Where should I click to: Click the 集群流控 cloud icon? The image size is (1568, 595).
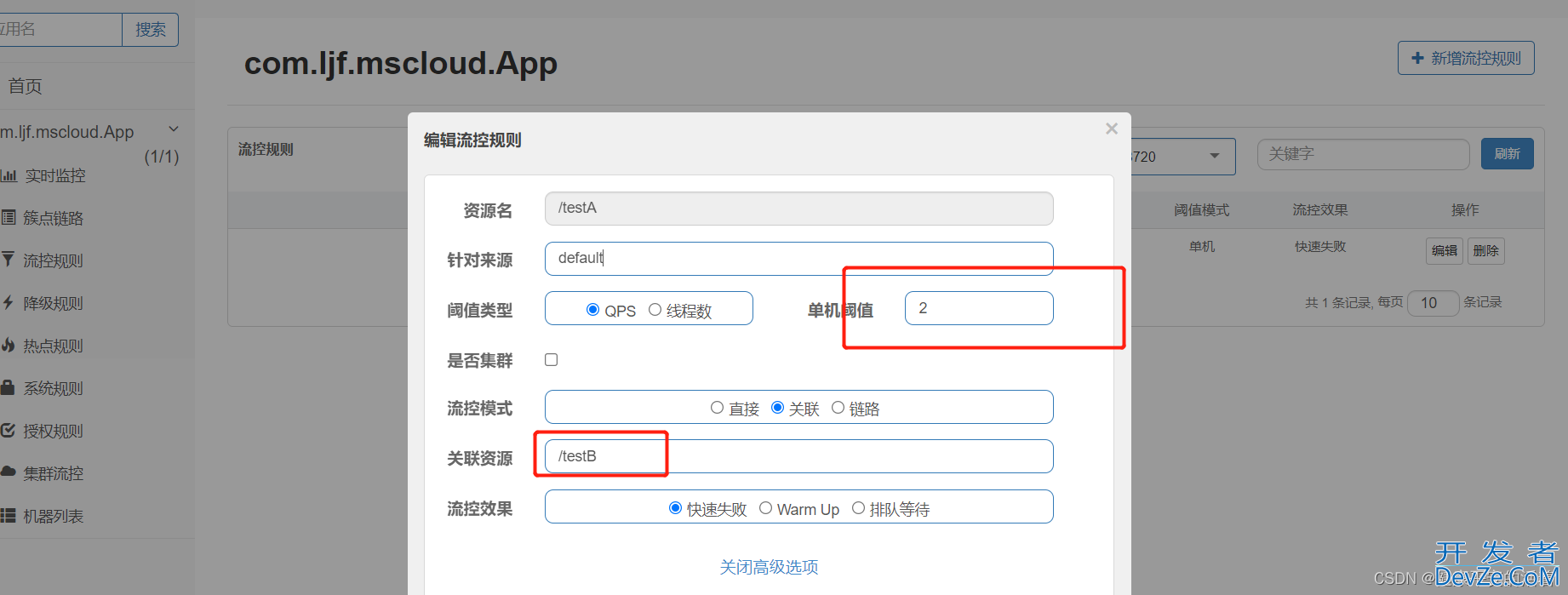9,471
